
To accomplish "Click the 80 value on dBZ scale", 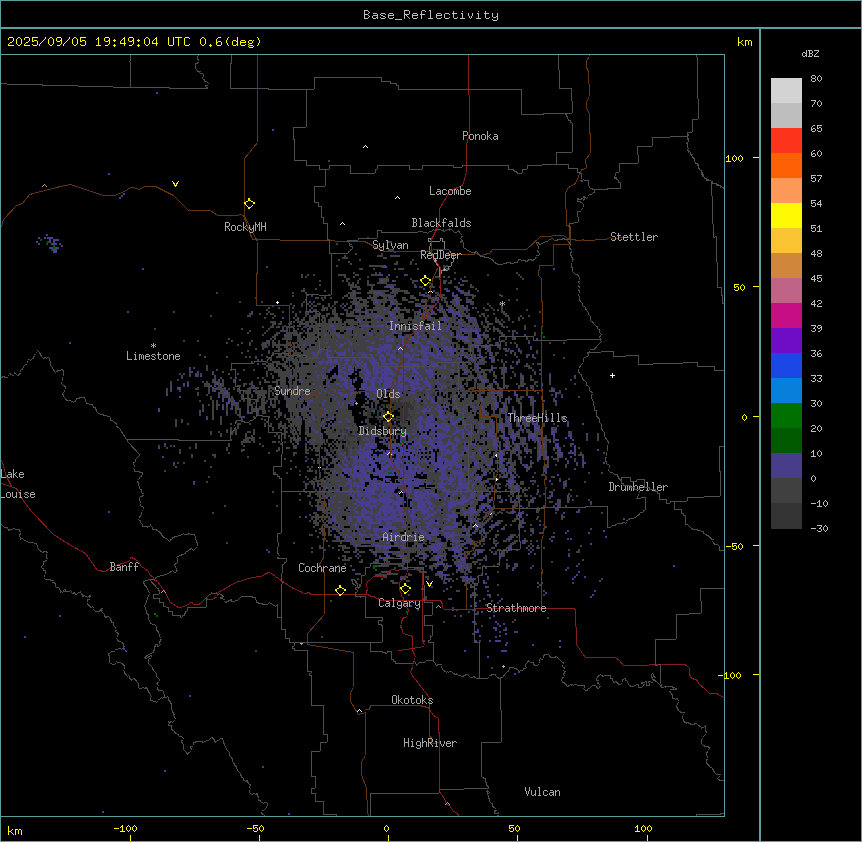I will [816, 79].
